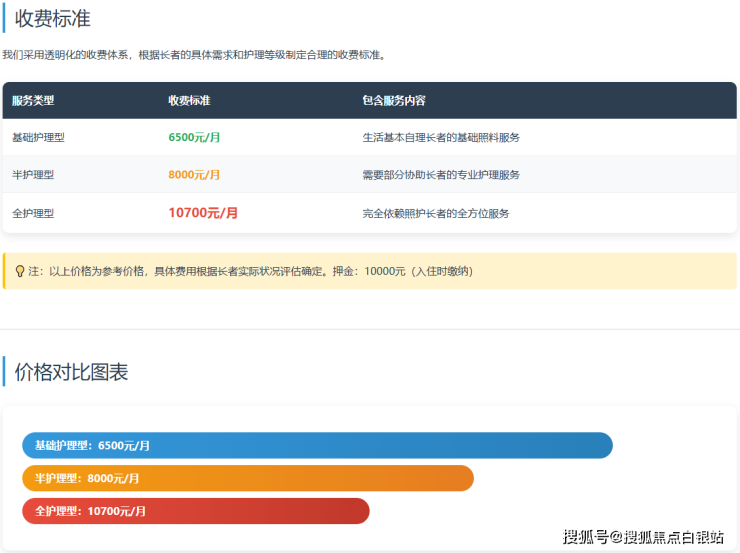The image size is (740, 553).
Task: Click the red 全护理型 chart bar
Action: tap(195, 511)
